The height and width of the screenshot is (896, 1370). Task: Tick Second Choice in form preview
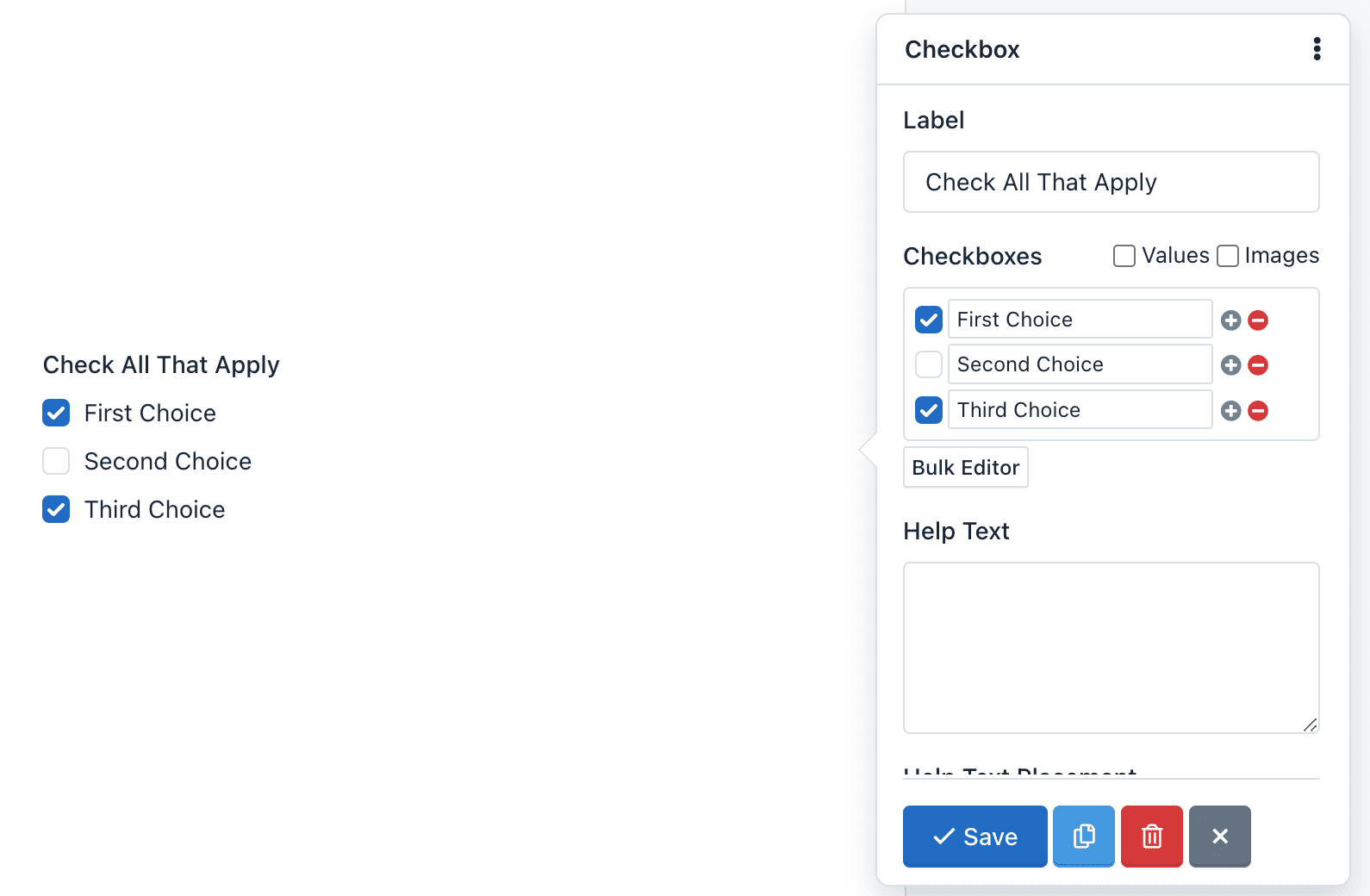tap(56, 461)
